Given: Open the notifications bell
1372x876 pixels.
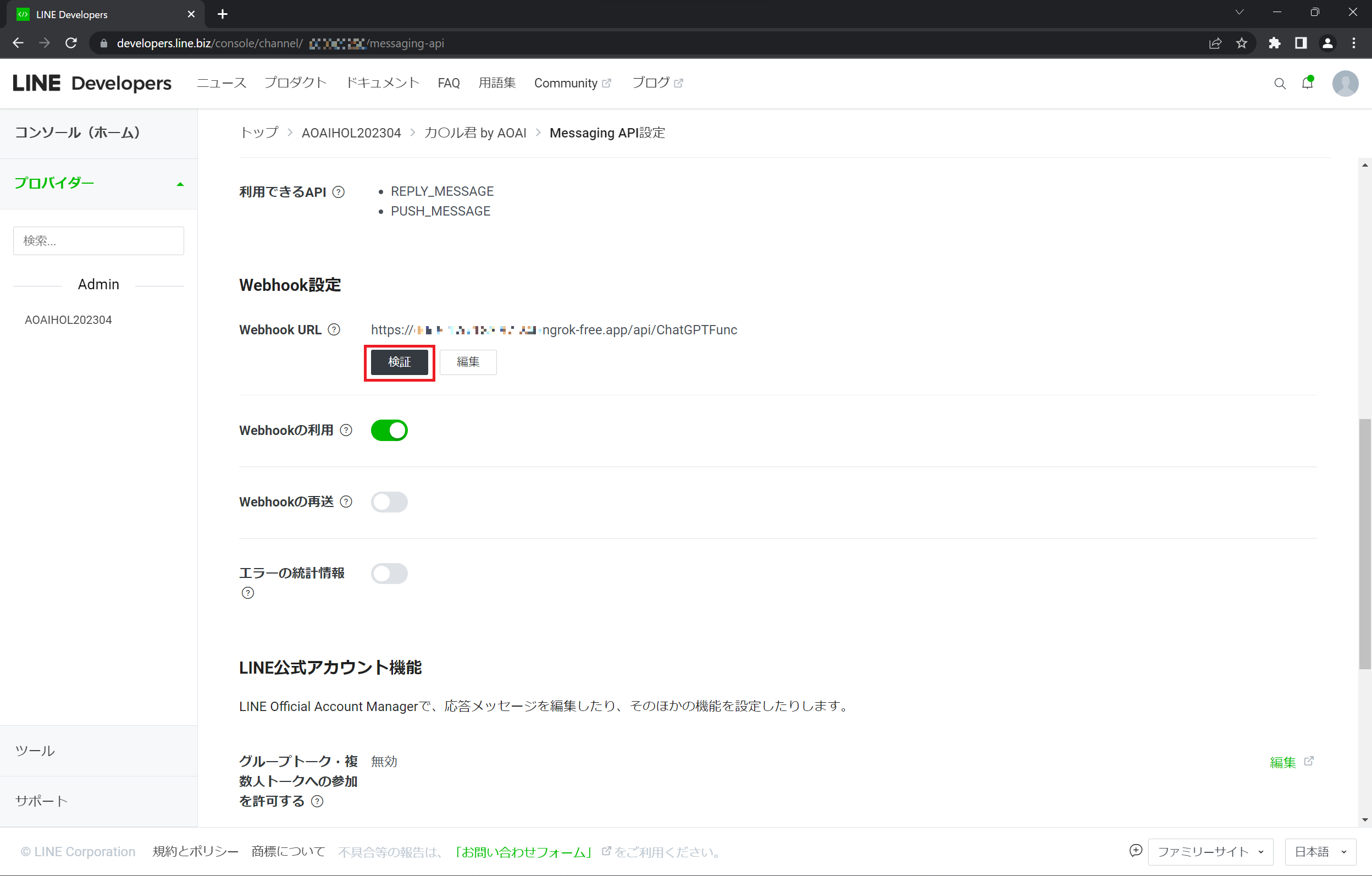Looking at the screenshot, I should (x=1307, y=83).
